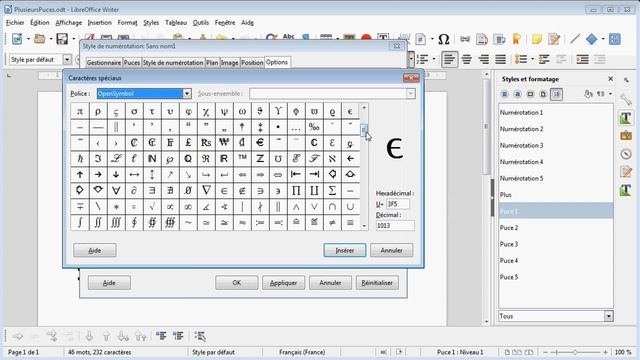Toggle List Styles in Styles panel

tap(556, 94)
